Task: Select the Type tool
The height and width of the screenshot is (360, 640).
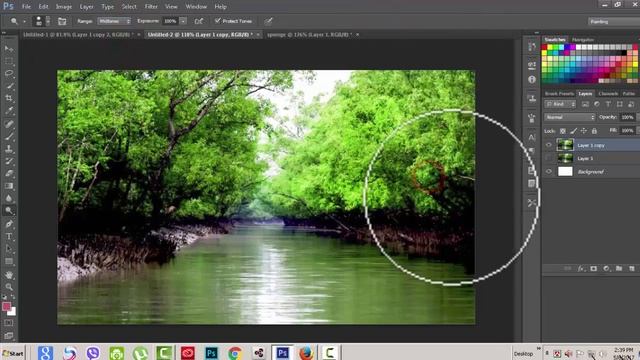Action: pos(9,236)
